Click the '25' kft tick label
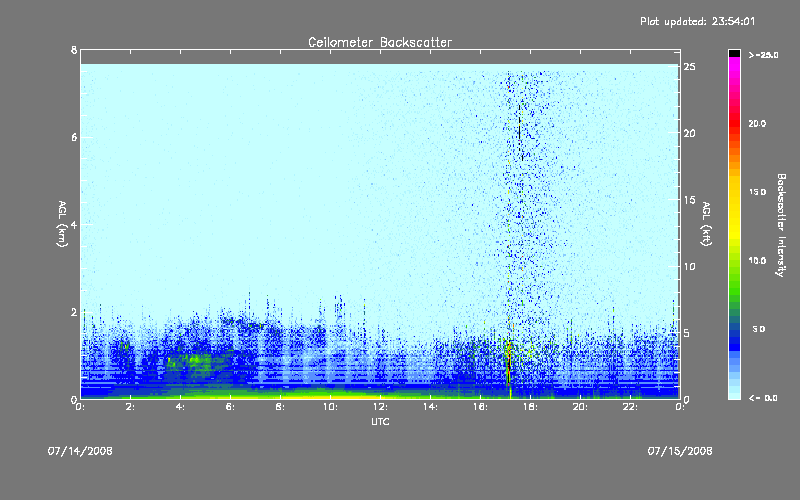Image resolution: width=800 pixels, height=500 pixels. [690, 67]
